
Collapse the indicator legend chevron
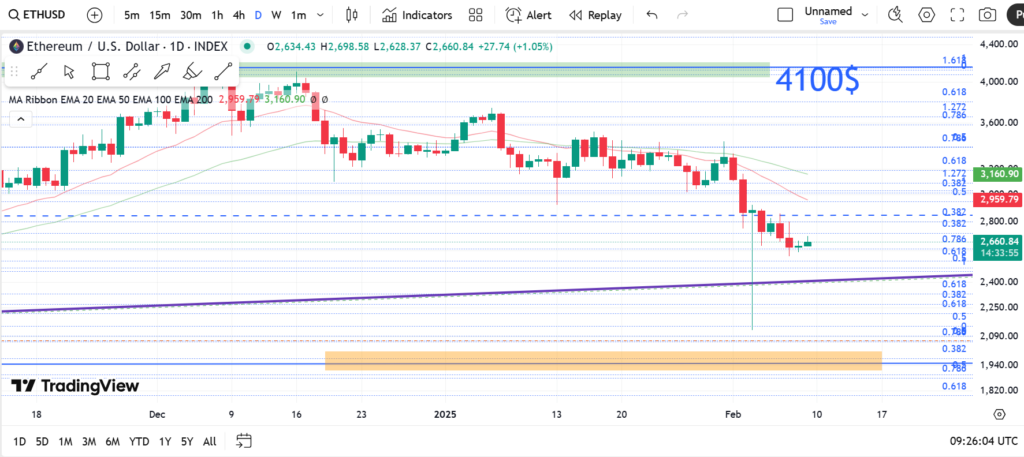tap(19, 118)
